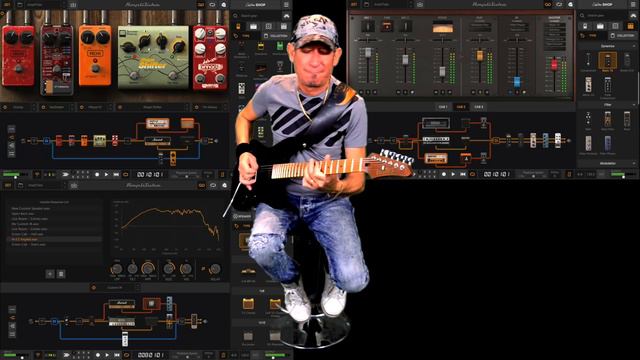The width and height of the screenshot is (640, 360).
Task: Open the cab model dropdown under the IR panel
Action: (137, 288)
